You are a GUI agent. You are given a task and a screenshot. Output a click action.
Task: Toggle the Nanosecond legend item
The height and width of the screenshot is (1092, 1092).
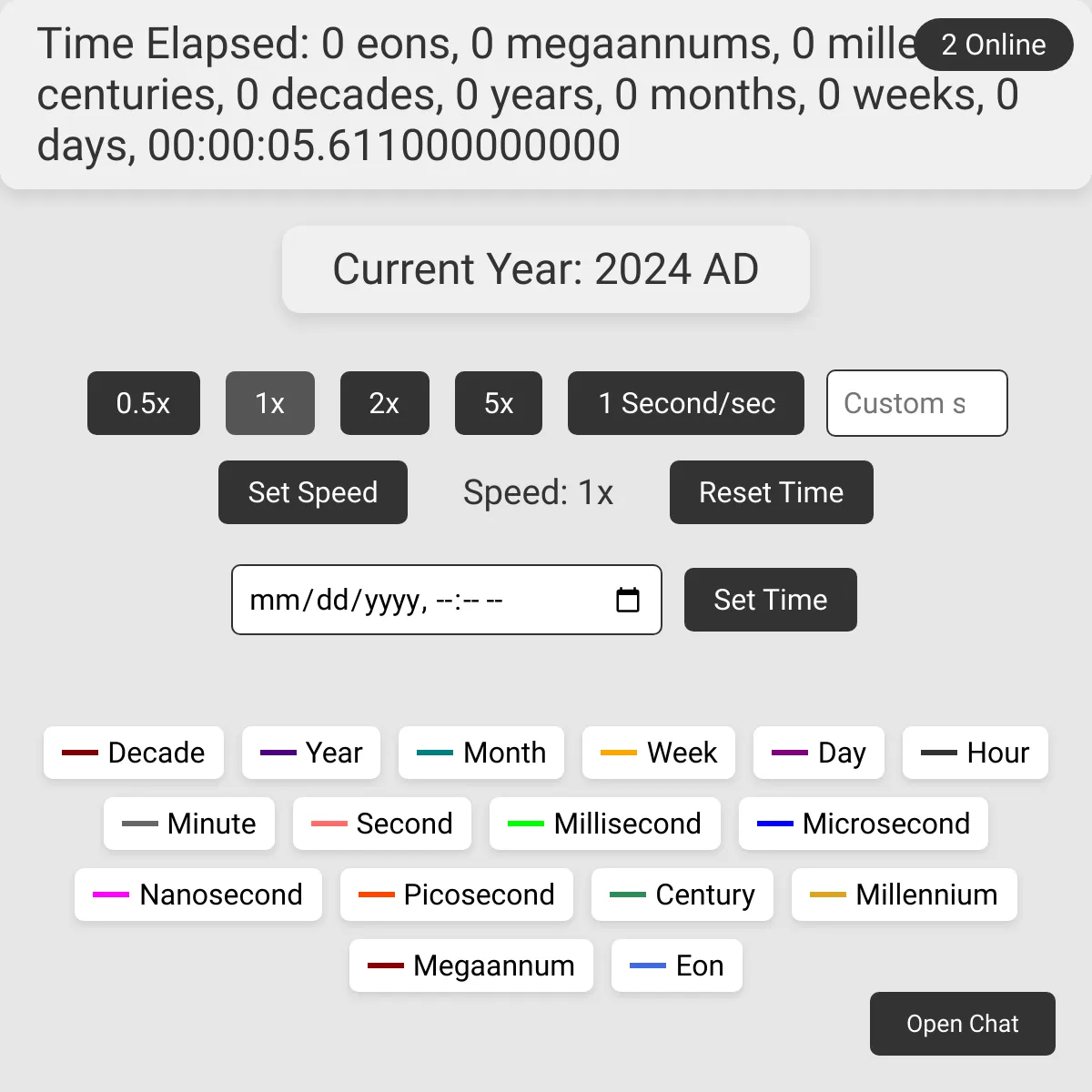[198, 895]
